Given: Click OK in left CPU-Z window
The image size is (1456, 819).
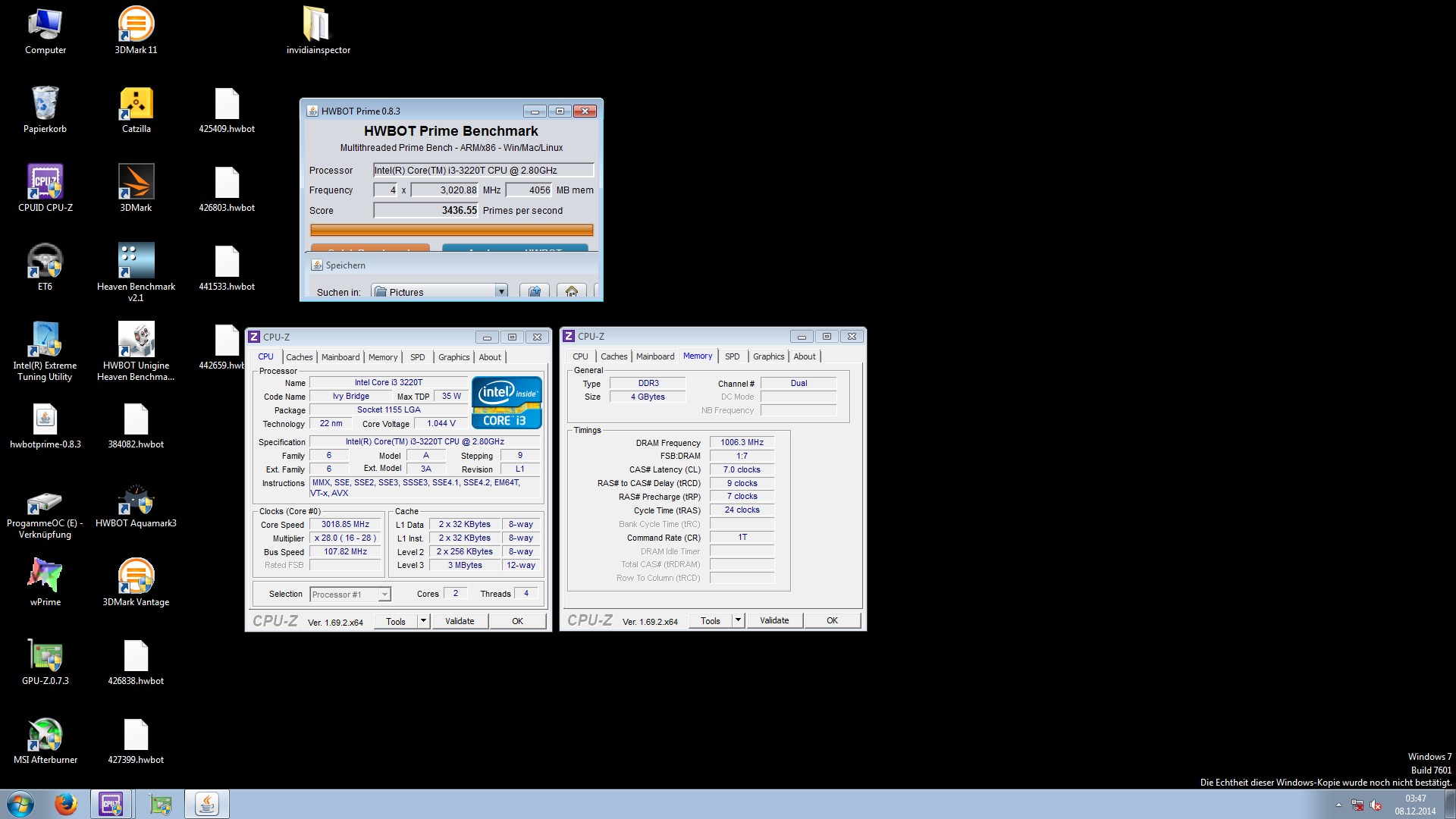Looking at the screenshot, I should 517,621.
